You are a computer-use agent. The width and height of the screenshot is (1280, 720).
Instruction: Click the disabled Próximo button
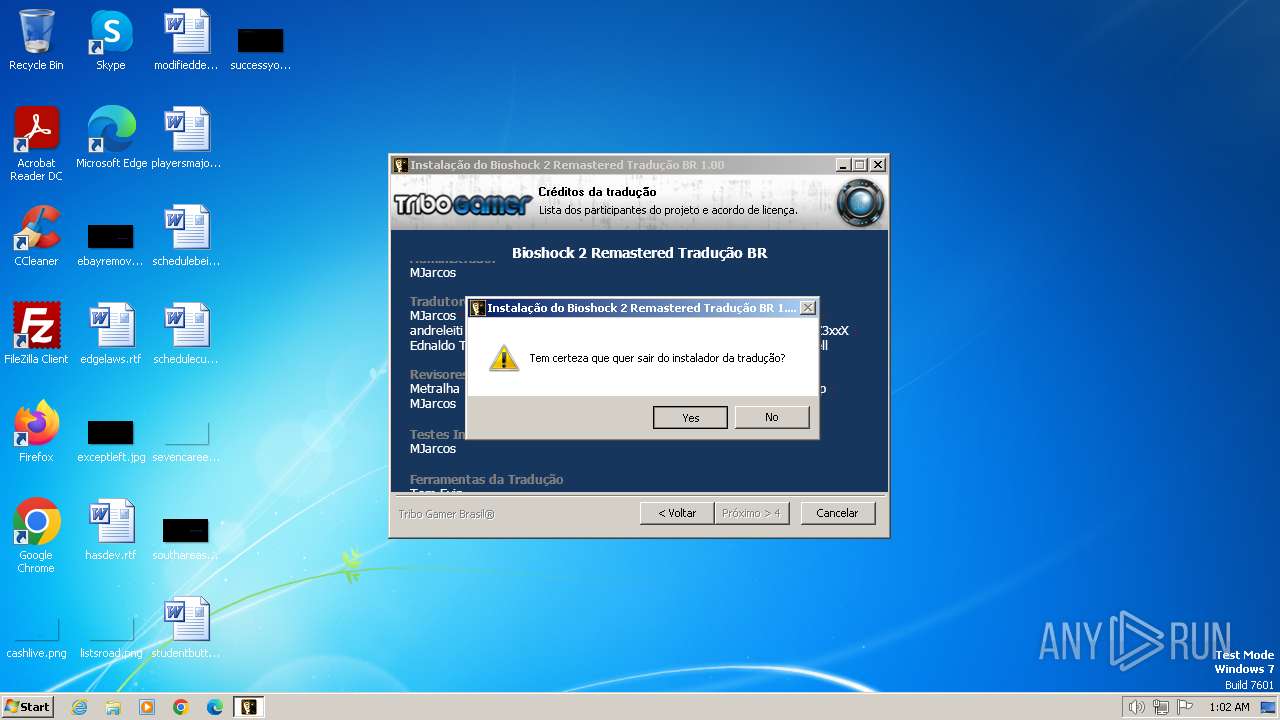tap(752, 513)
